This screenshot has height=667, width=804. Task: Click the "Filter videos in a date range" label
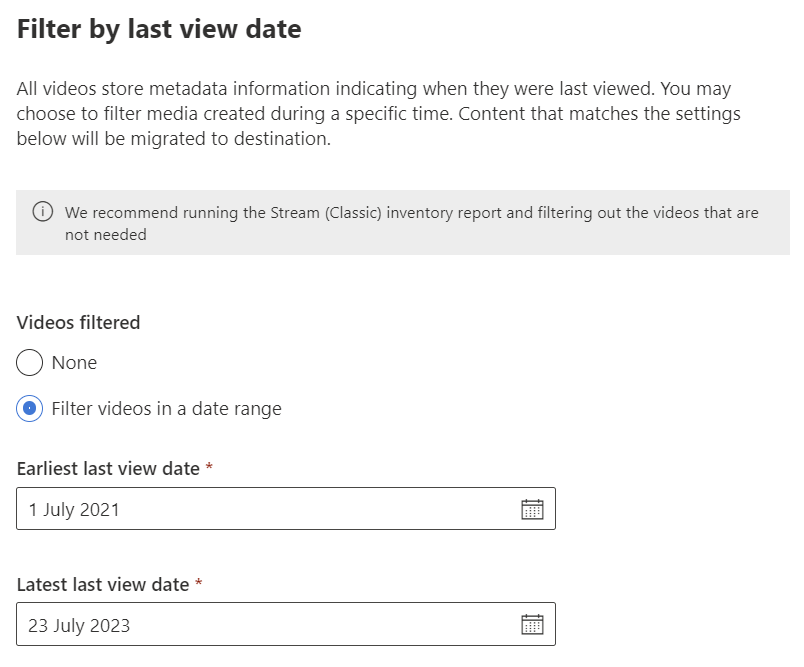point(166,408)
